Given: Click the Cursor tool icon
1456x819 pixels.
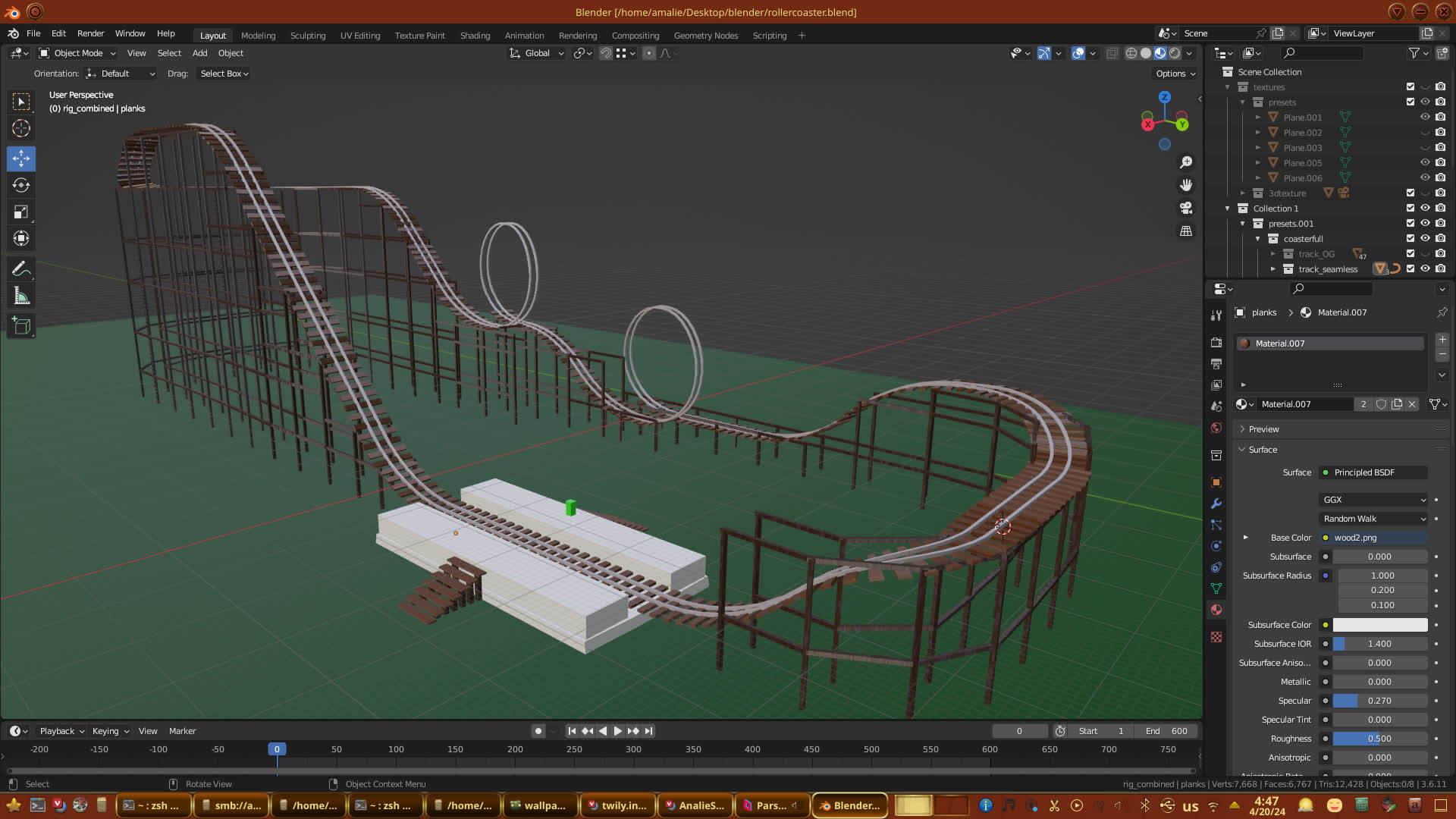Looking at the screenshot, I should (x=21, y=128).
